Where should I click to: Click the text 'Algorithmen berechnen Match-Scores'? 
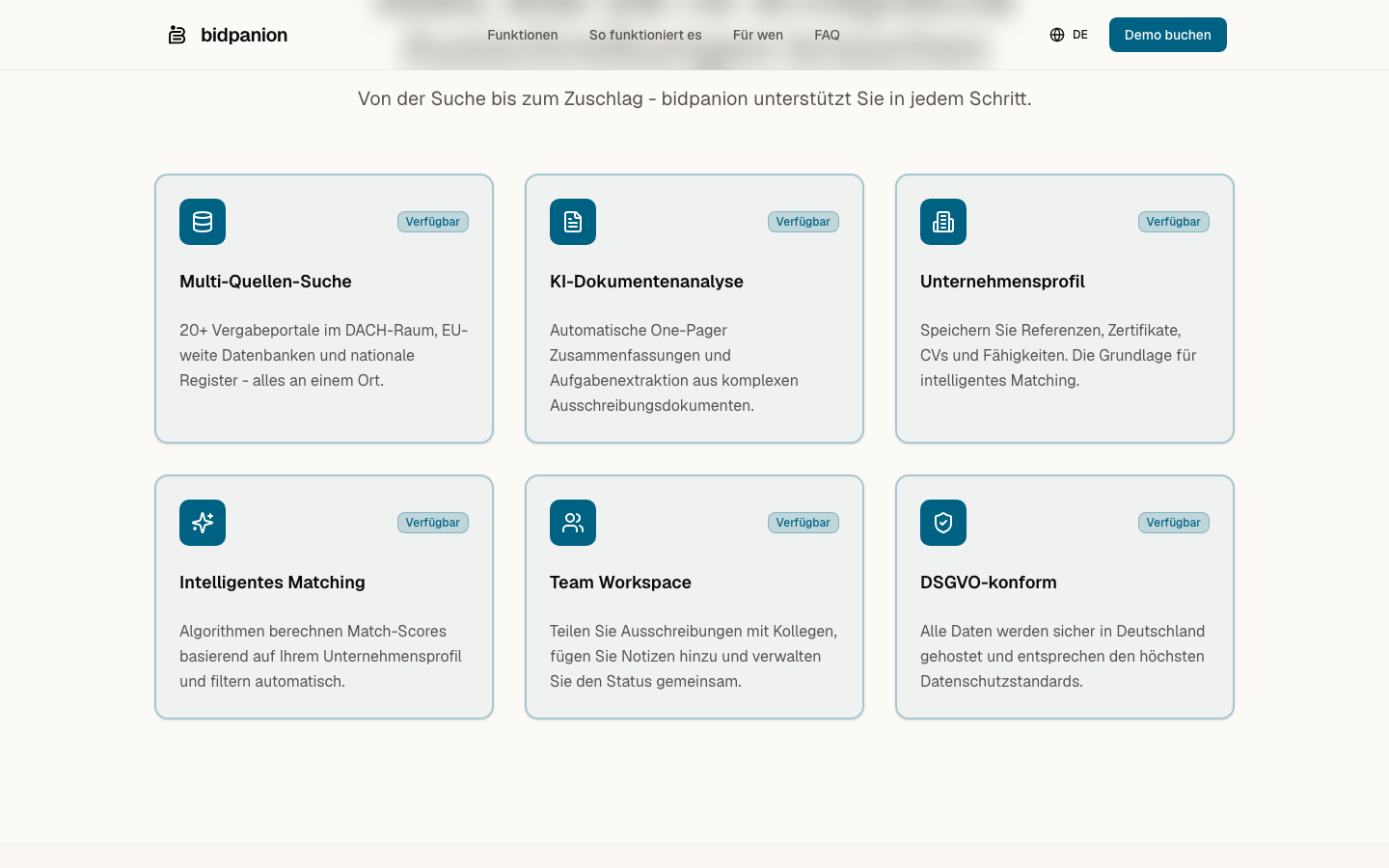pyautogui.click(x=320, y=656)
